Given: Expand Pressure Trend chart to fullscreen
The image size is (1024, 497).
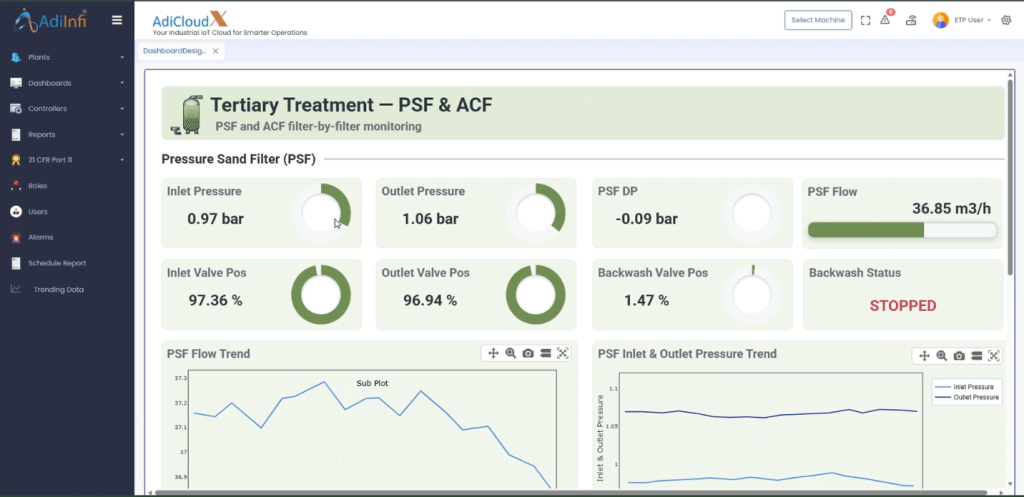Looking at the screenshot, I should click(994, 356).
